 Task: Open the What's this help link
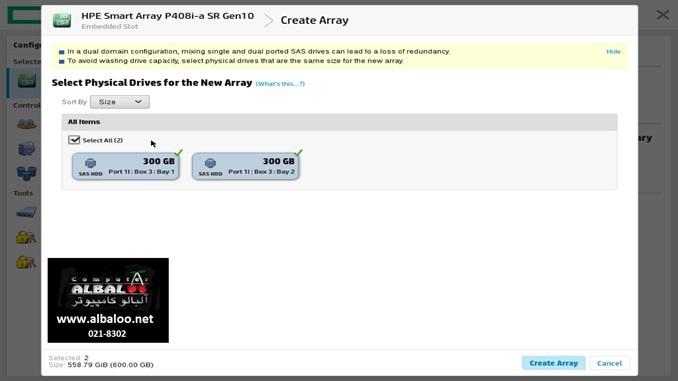click(280, 83)
